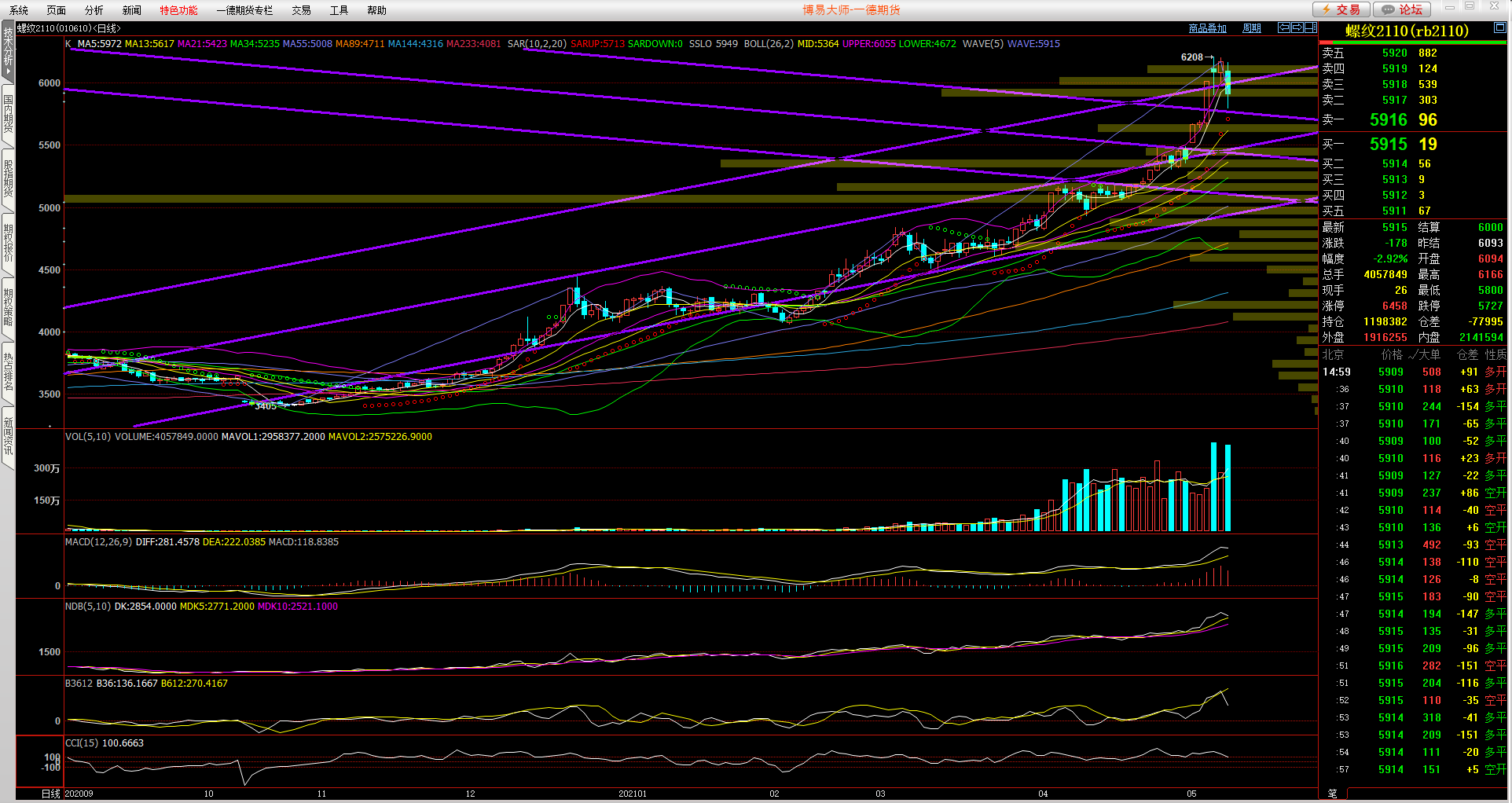Select the 期权报价 sidebar tab
This screenshot has width=1512, height=803.
[8, 244]
